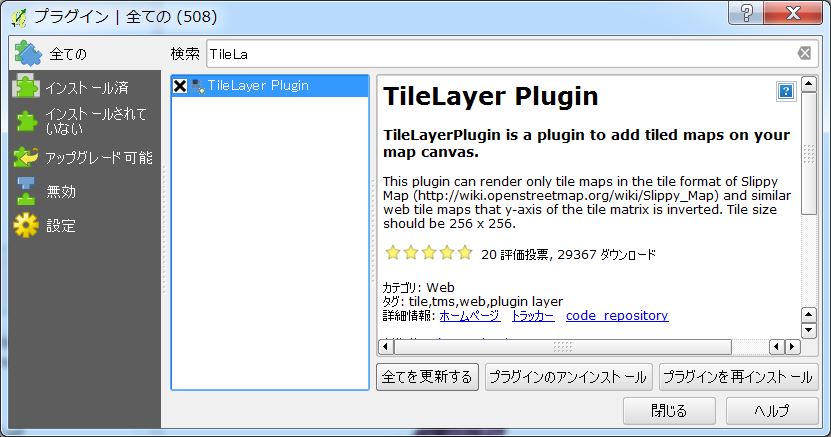This screenshot has width=831, height=437.
Task: Click the 20 評価投票, 29367 ダウンロード text
Action: 568,255
